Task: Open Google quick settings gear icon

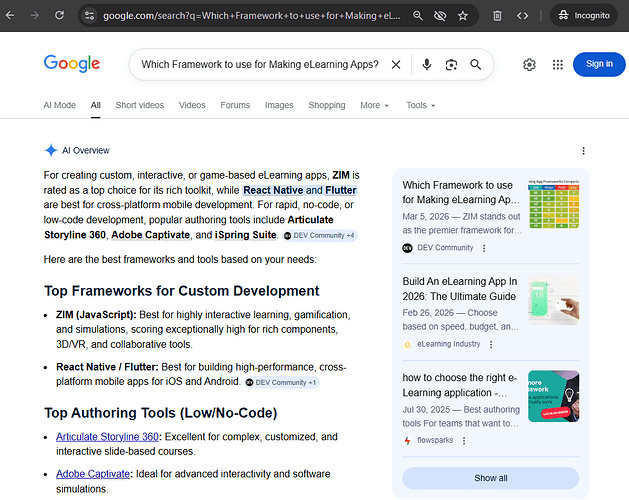Action: [529, 65]
